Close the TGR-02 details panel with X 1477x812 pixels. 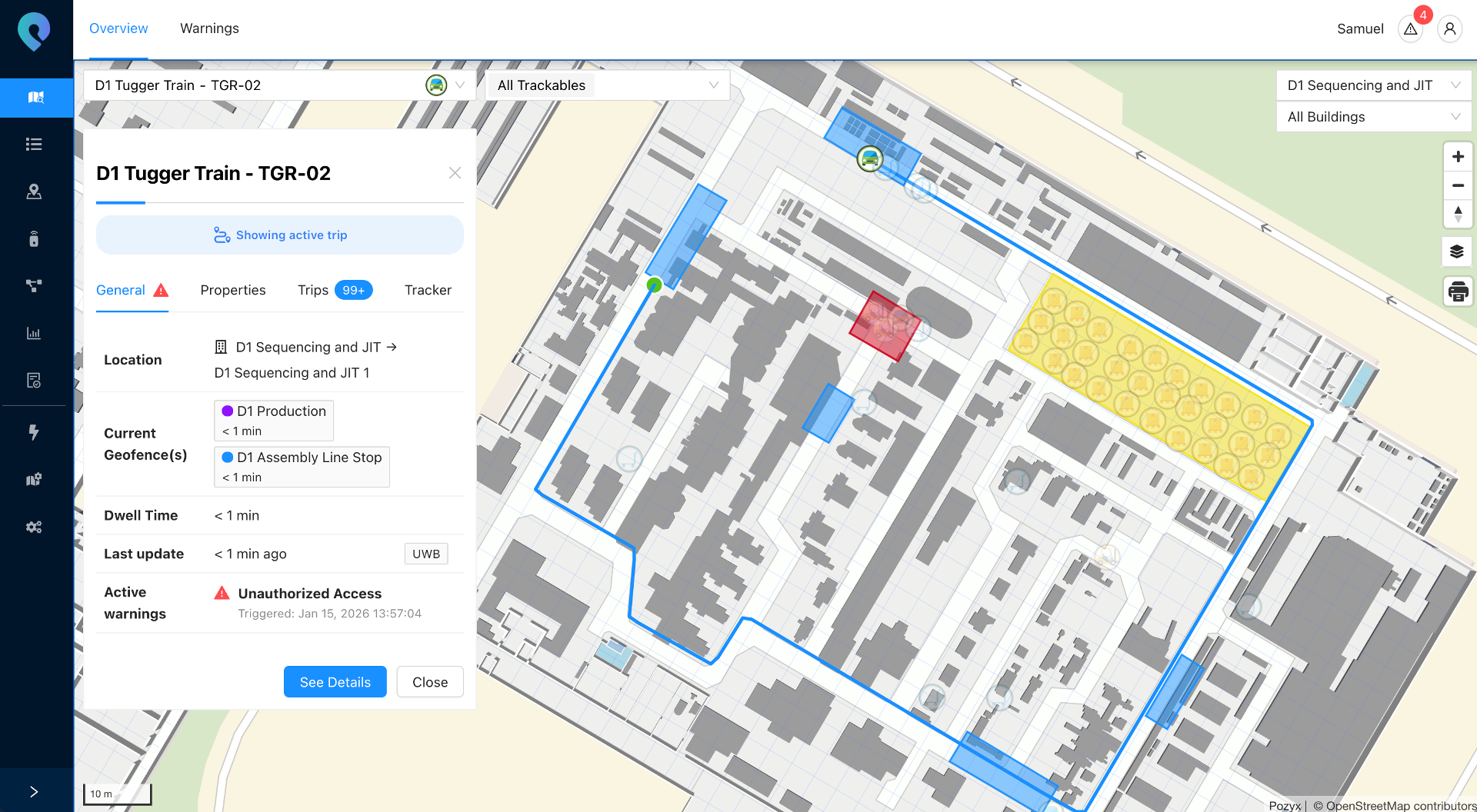[455, 173]
